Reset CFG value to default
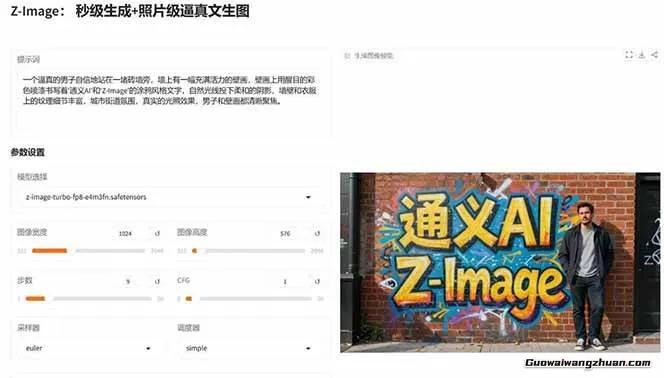Screen dimensions: 664x378 [x=317, y=281]
